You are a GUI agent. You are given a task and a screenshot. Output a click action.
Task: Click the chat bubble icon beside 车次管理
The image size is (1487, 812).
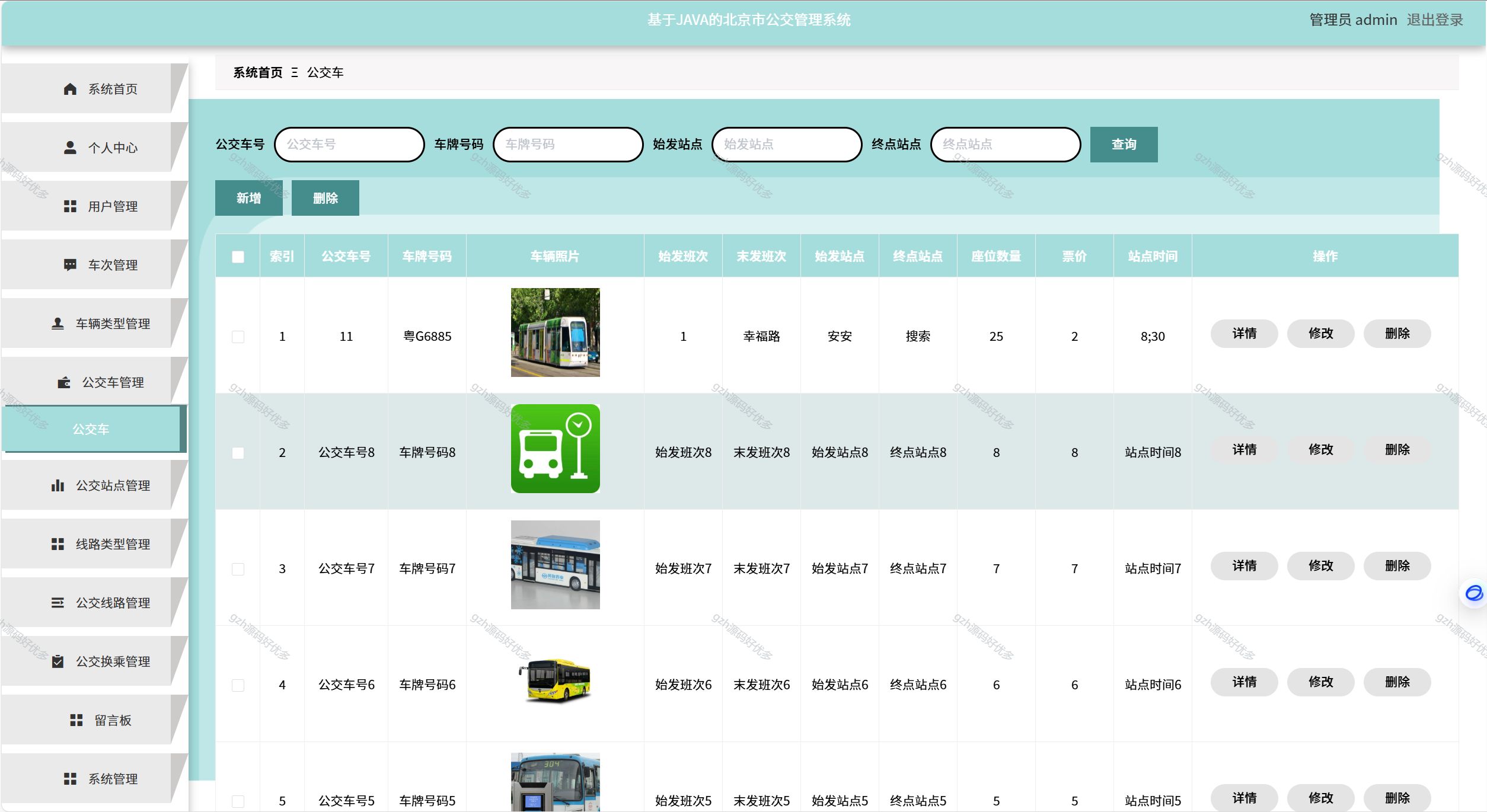click(70, 265)
